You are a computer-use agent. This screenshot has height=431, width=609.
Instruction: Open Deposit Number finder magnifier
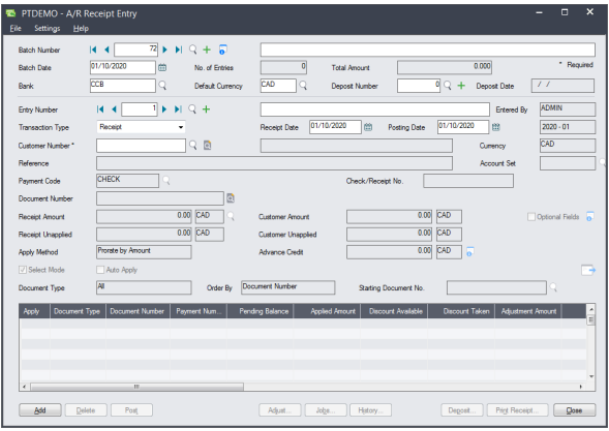coord(447,85)
